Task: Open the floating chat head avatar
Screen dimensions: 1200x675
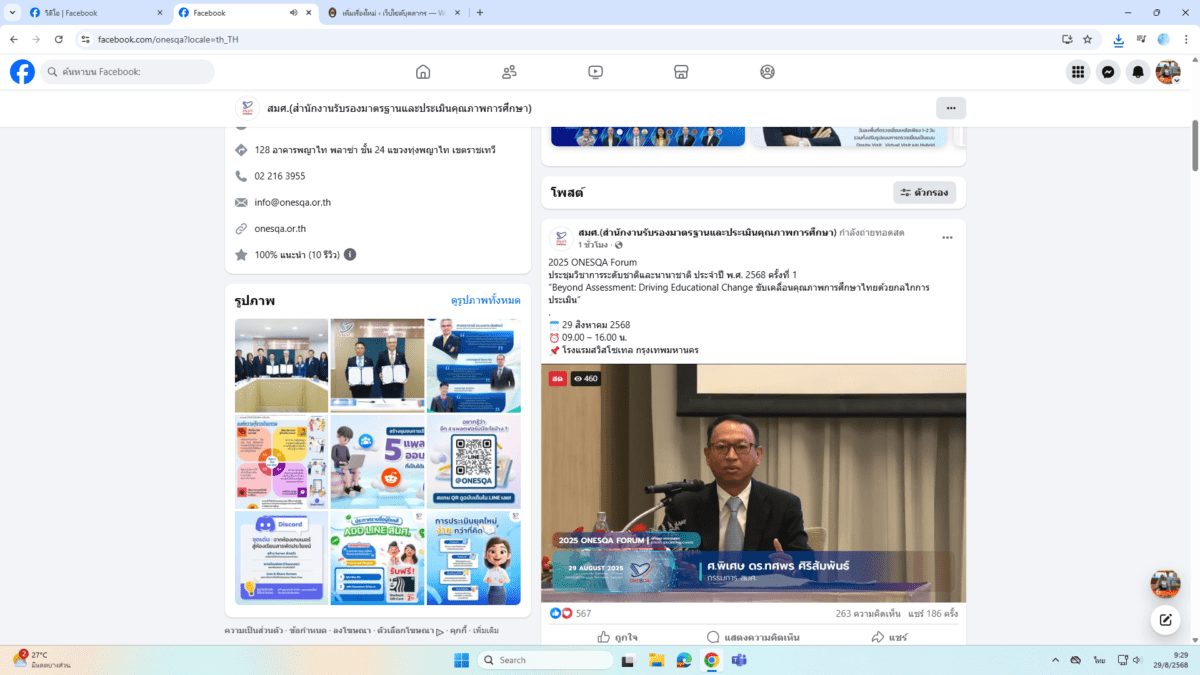Action: 1165,584
